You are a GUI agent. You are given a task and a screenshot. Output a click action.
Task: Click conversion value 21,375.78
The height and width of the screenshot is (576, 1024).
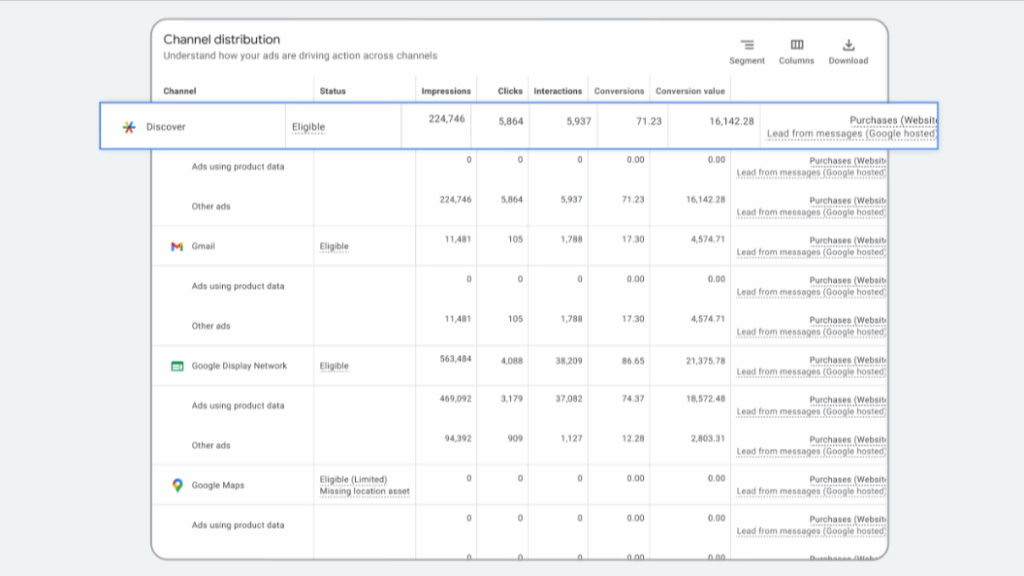(x=705, y=360)
